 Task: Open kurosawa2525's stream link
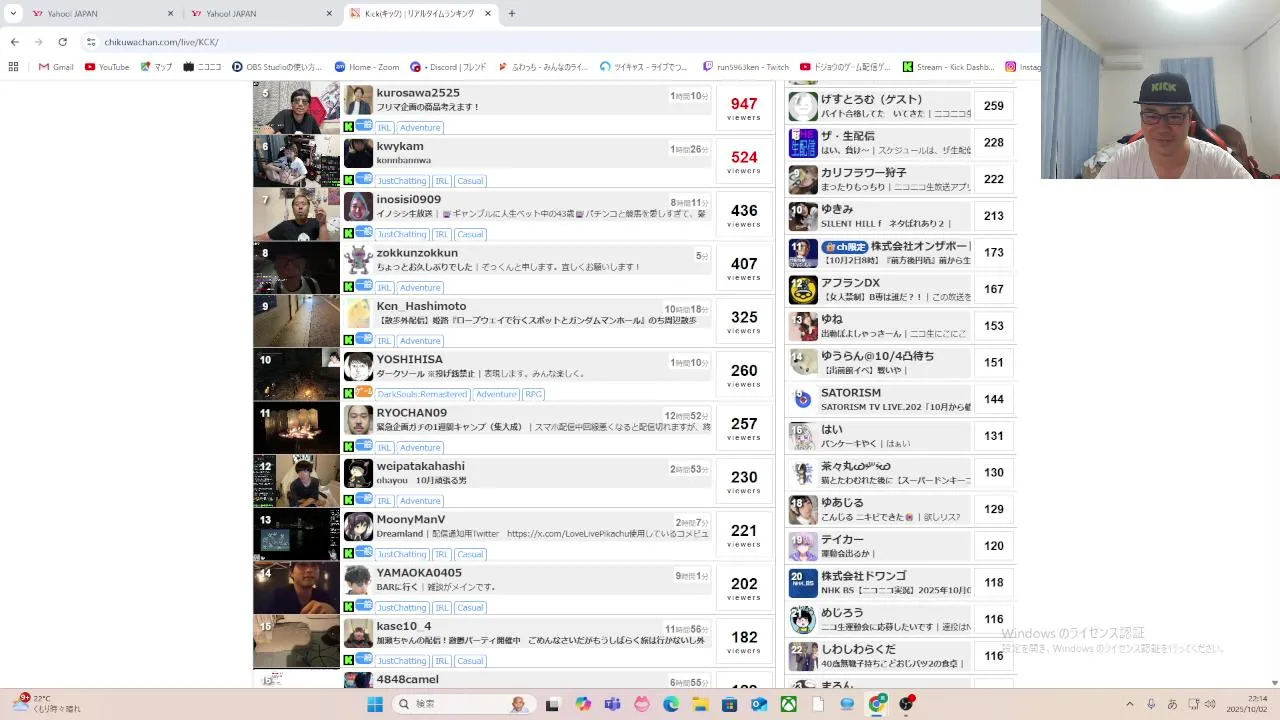pyautogui.click(x=418, y=93)
